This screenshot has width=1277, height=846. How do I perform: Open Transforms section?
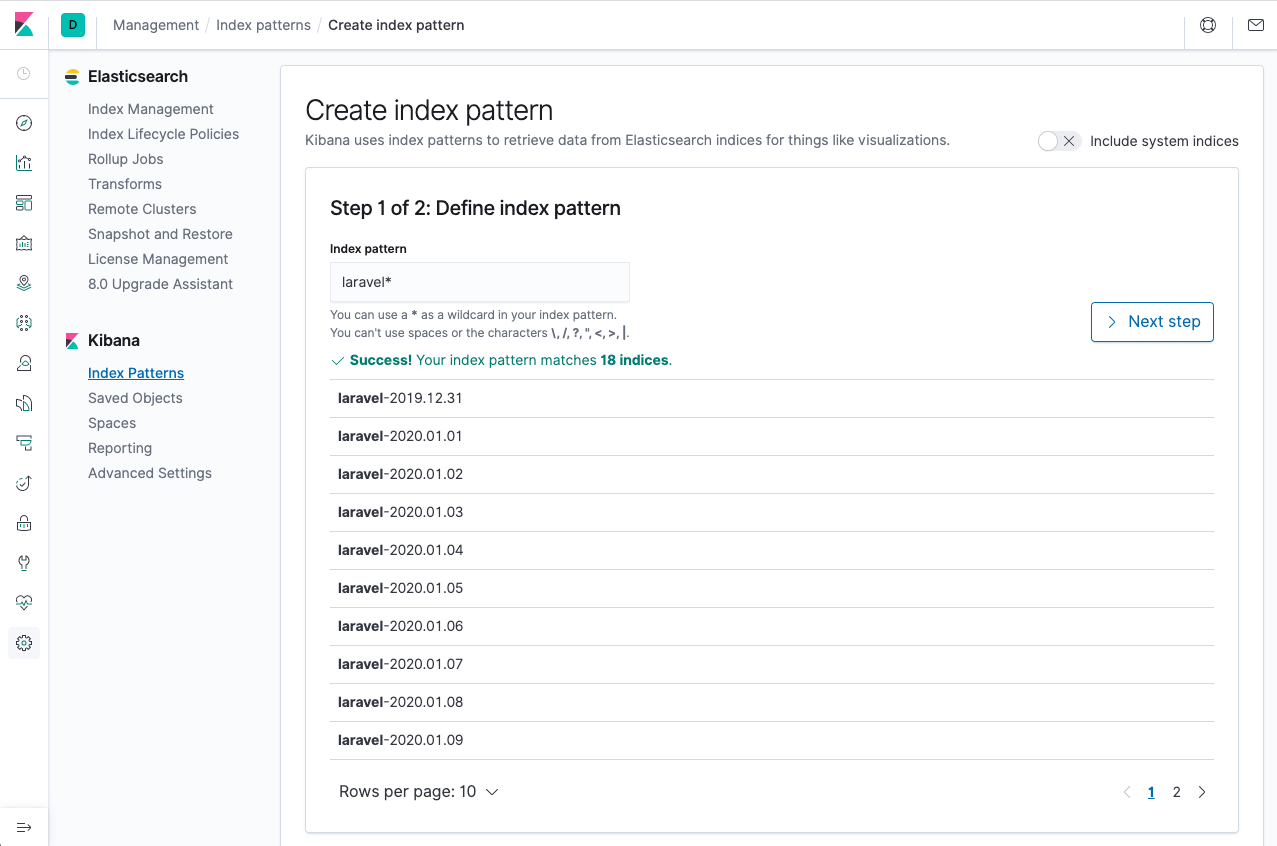[x=125, y=184]
